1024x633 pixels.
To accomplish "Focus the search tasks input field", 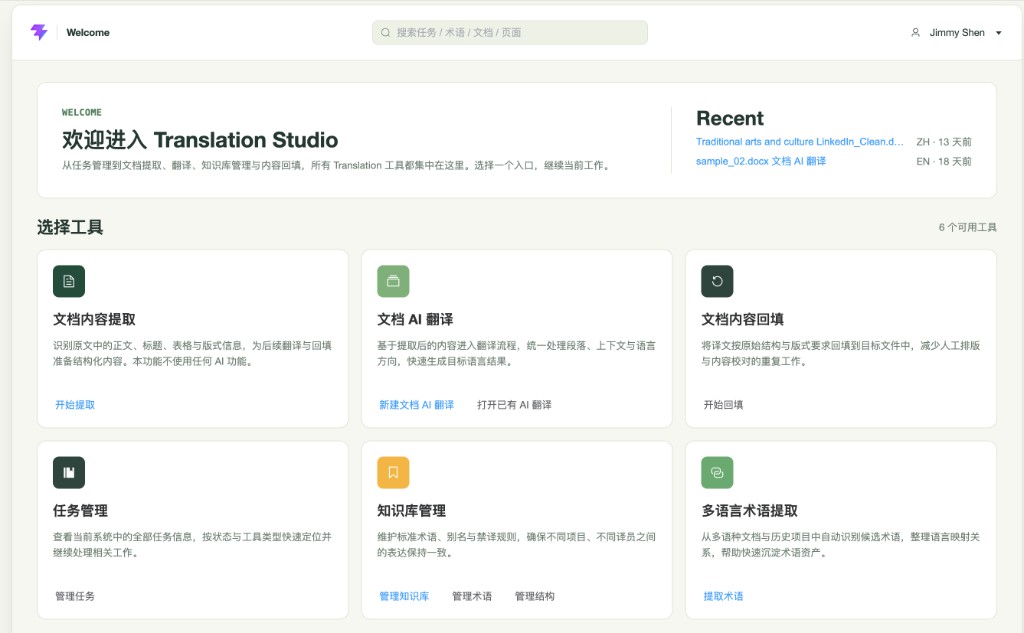I will 510,33.
